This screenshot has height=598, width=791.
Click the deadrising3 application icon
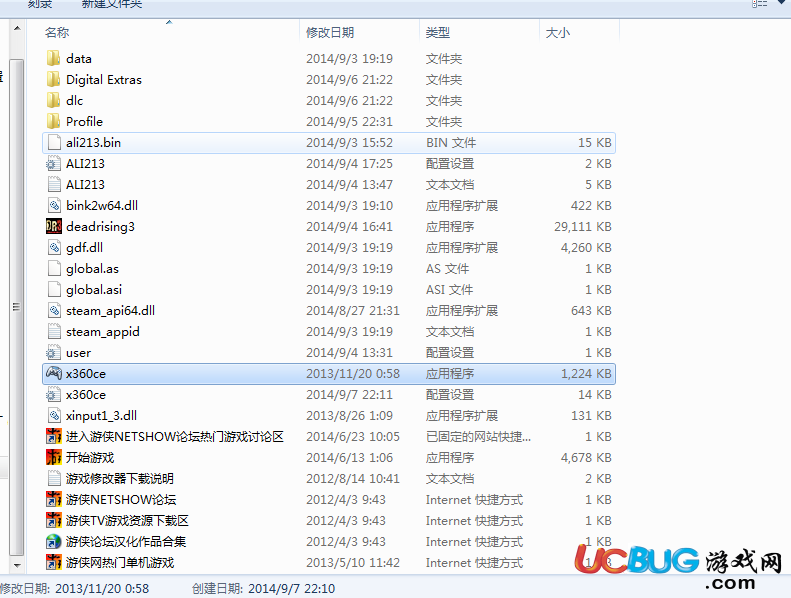53,227
